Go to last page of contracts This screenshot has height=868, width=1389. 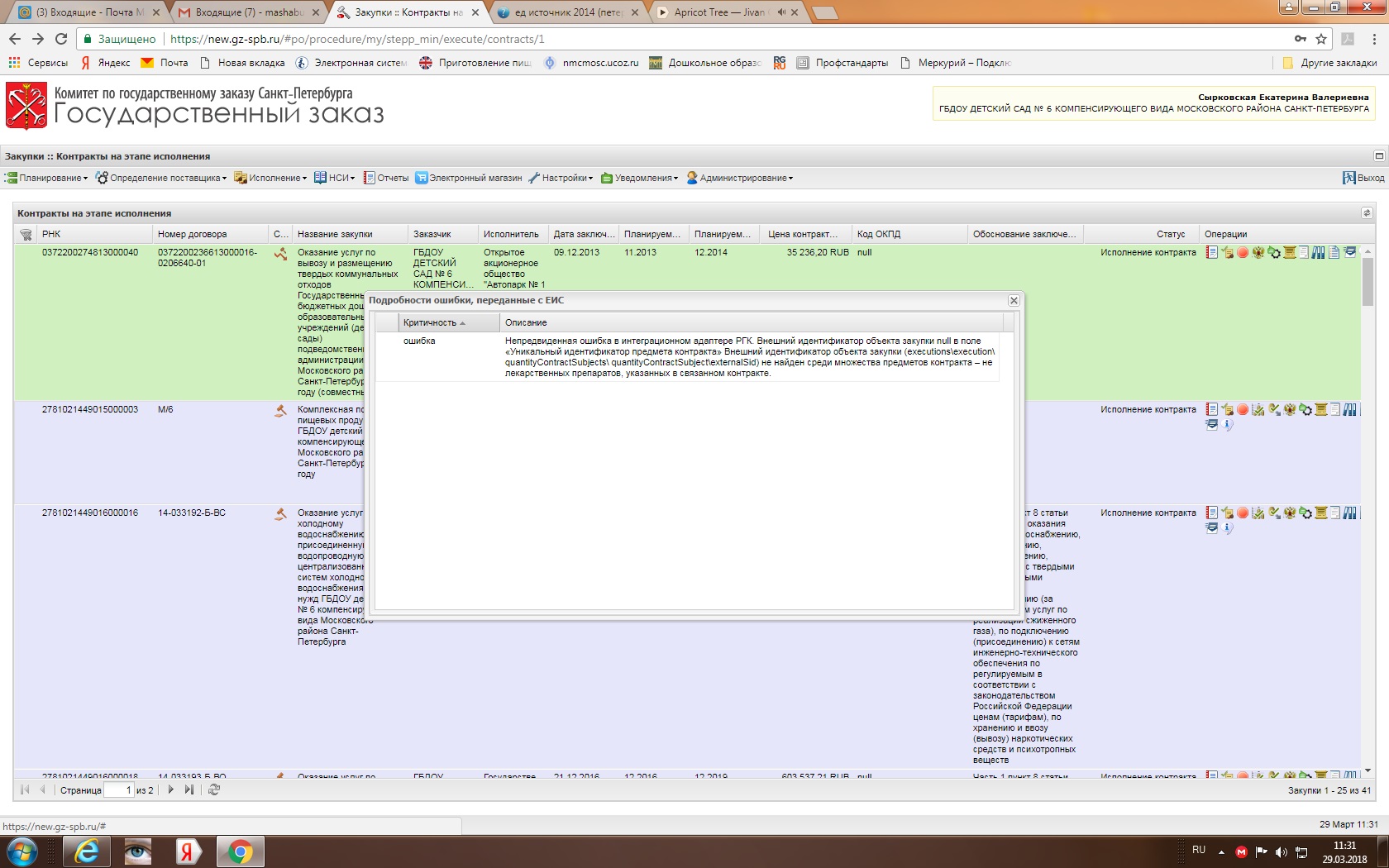pyautogui.click(x=189, y=789)
